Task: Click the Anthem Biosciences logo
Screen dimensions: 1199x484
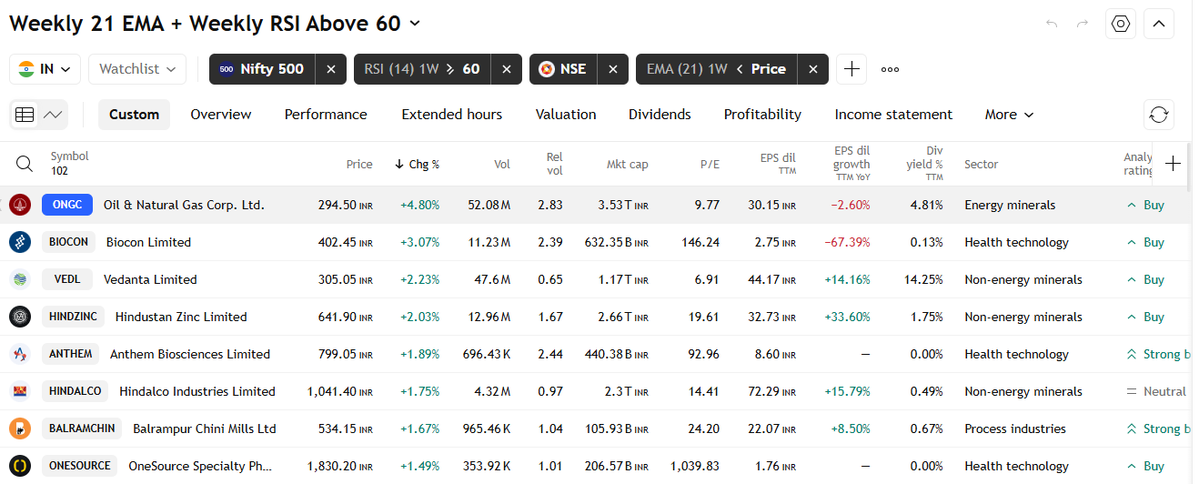Action: click(20, 354)
